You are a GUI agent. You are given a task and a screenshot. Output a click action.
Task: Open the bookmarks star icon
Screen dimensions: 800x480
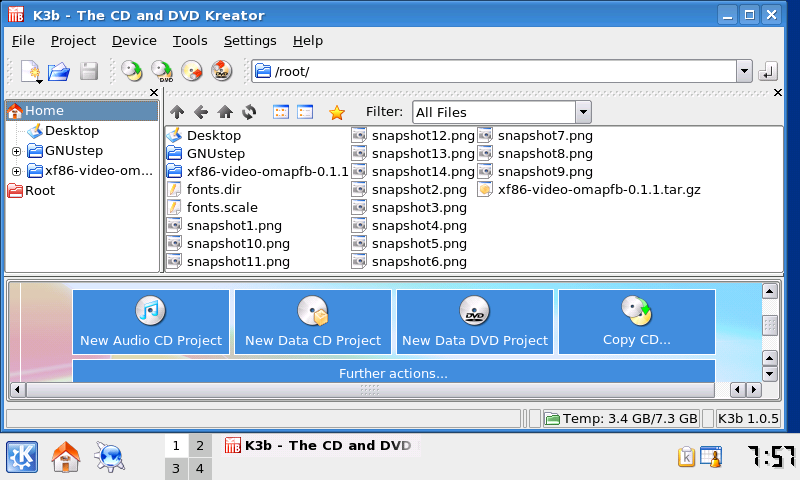point(337,112)
